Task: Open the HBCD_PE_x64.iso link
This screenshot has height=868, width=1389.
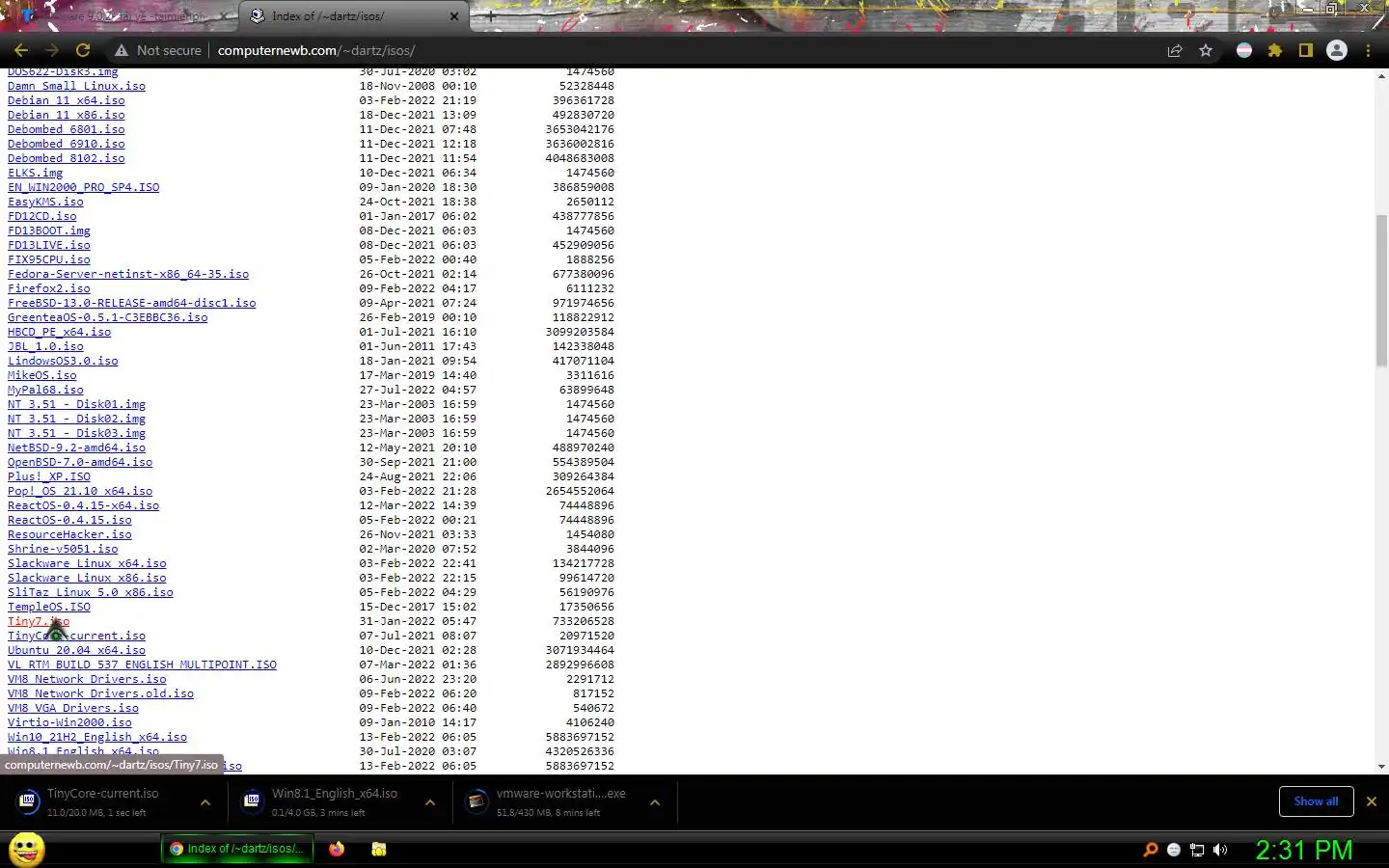Action: [x=59, y=332]
